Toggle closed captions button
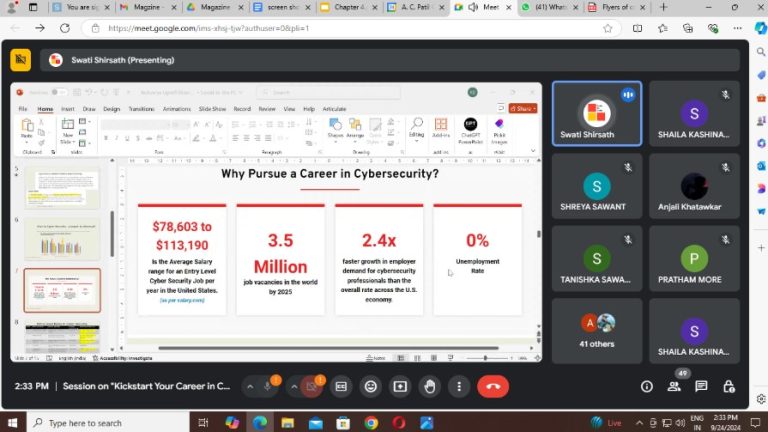This screenshot has width=768, height=432. [x=342, y=386]
